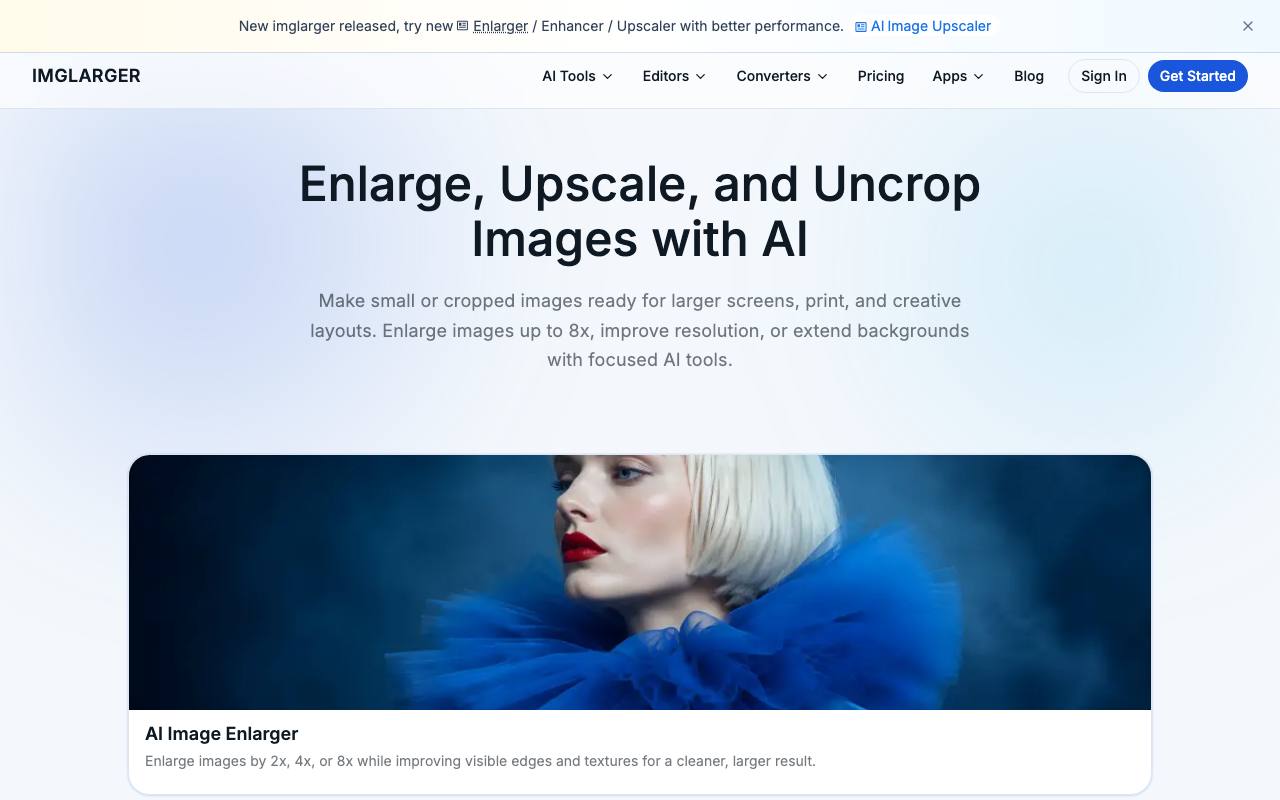Open the portrait image of the AI Image Enlarger card
The image size is (1280, 800).
tap(640, 582)
